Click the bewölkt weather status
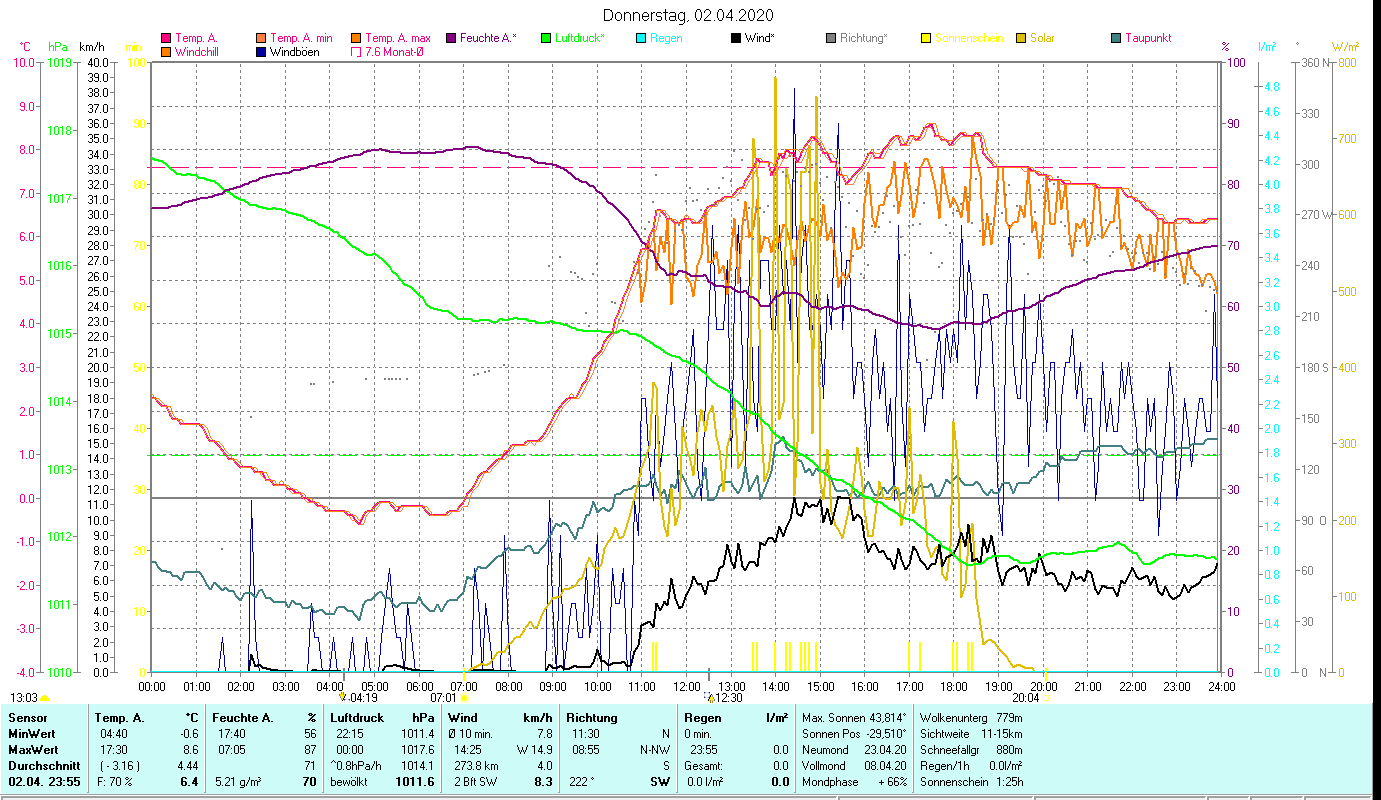1381x800 pixels. point(350,782)
